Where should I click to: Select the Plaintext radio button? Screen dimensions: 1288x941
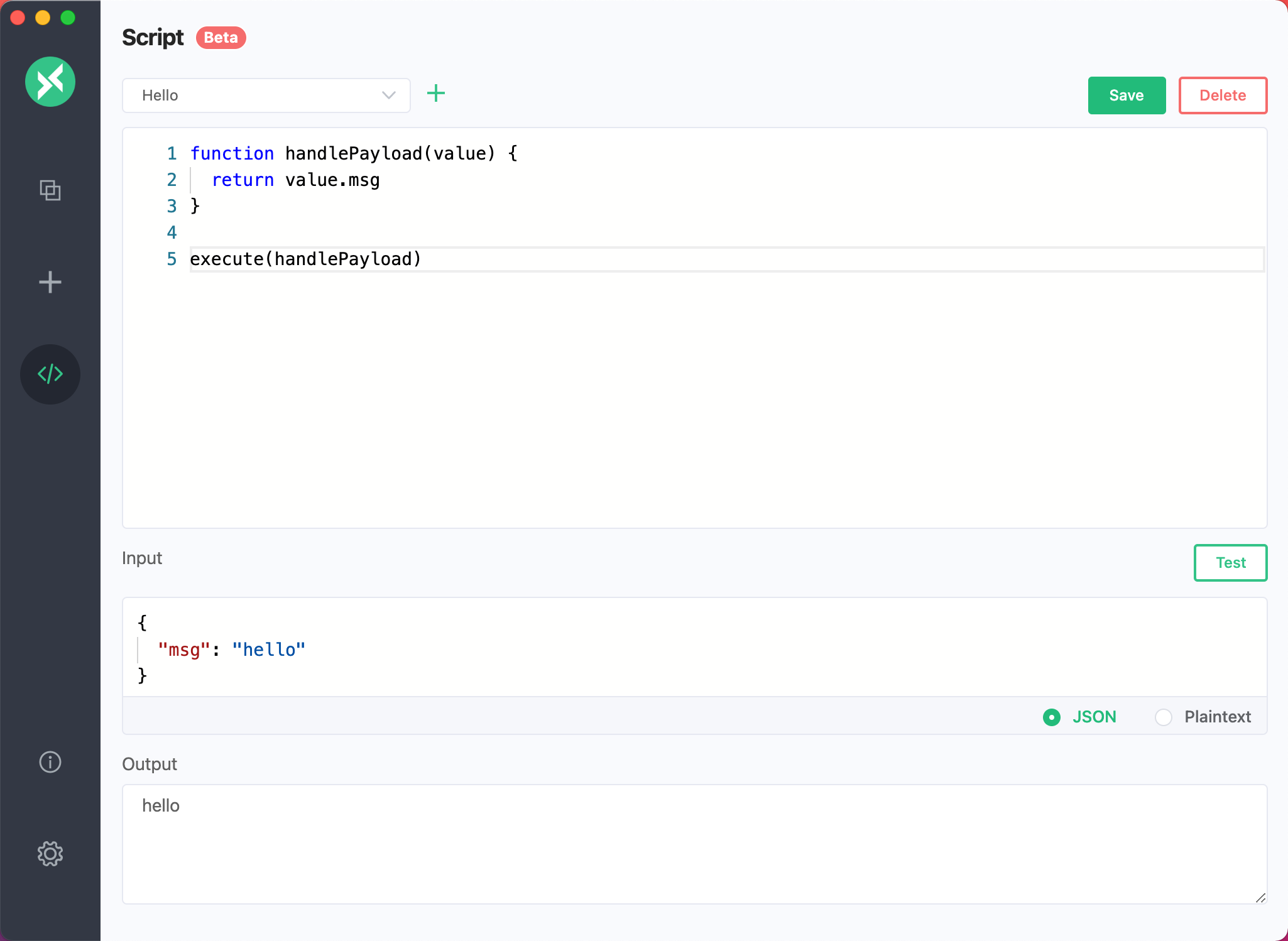[1163, 716]
